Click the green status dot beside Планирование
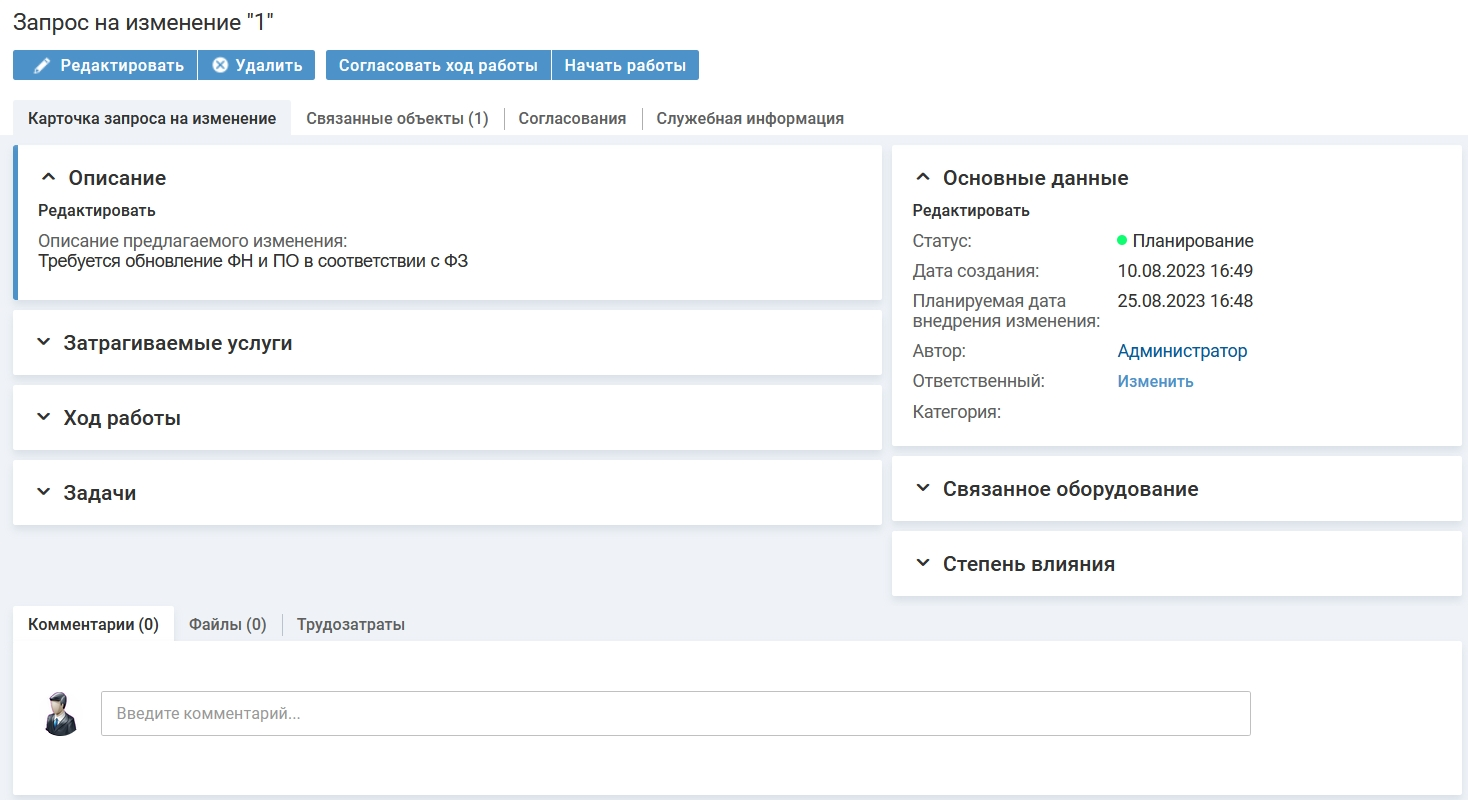Viewport: 1468px width, 800px height. (1122, 241)
